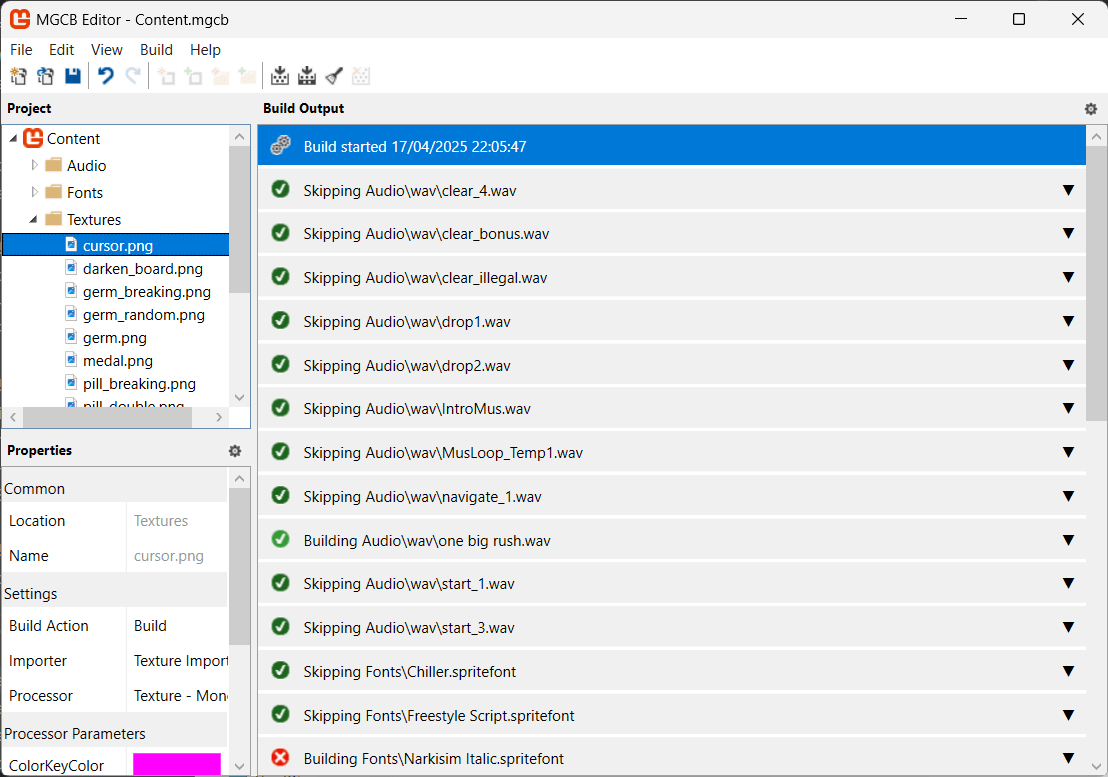Click the file icon beside medal.png
The width and height of the screenshot is (1108, 777).
coord(71,360)
